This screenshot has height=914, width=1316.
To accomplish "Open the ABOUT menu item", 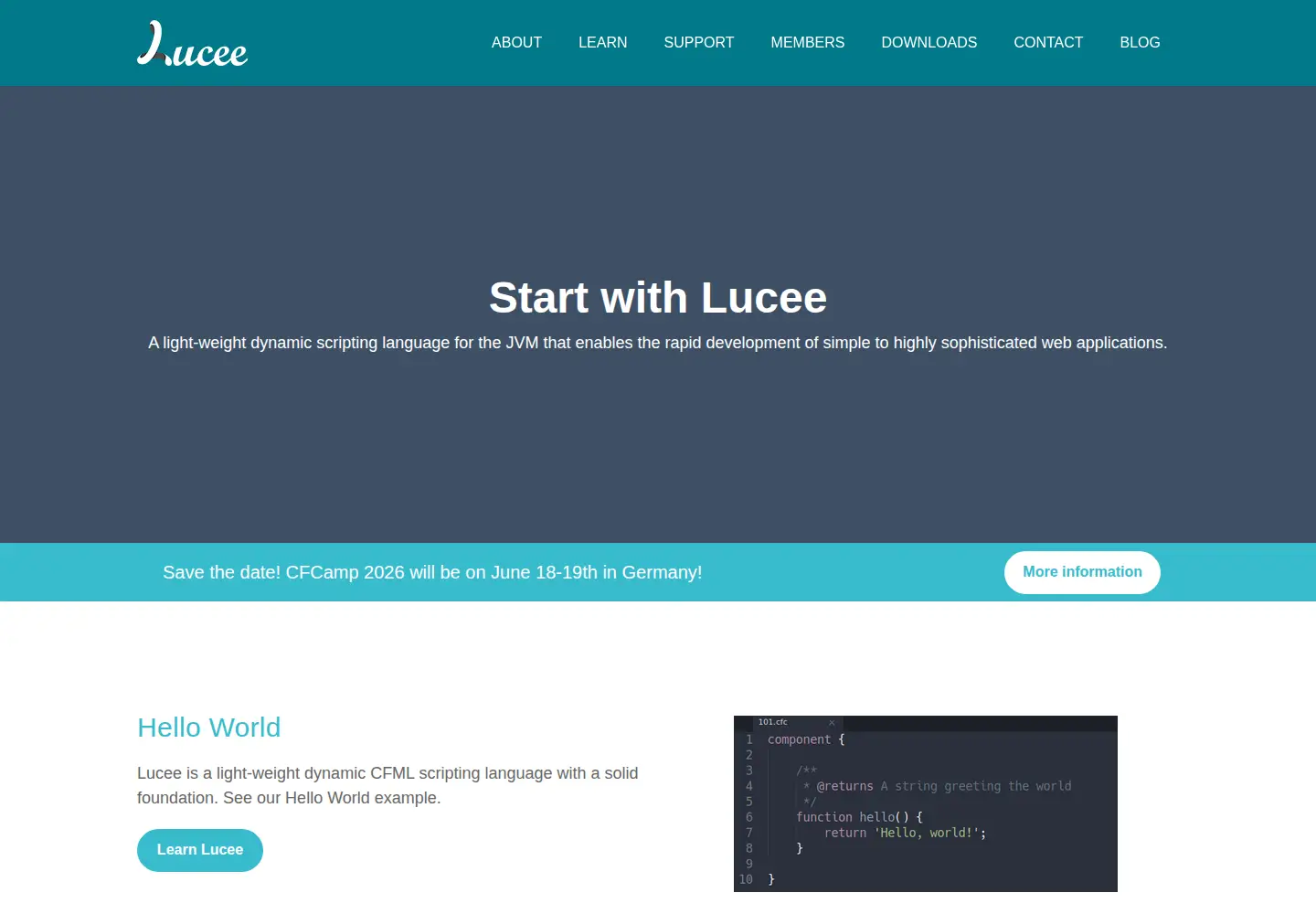I will coord(516,42).
